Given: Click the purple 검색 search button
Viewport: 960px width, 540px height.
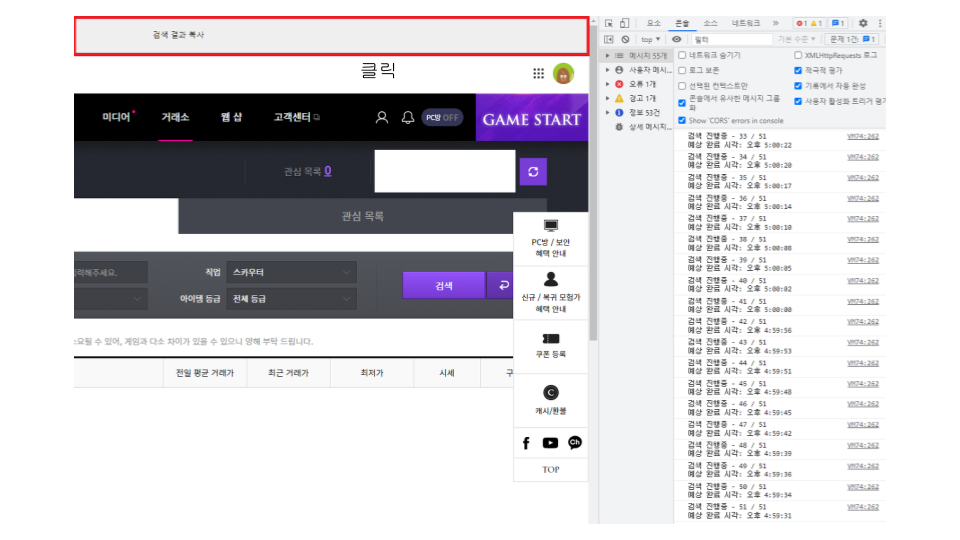Looking at the screenshot, I should point(443,285).
